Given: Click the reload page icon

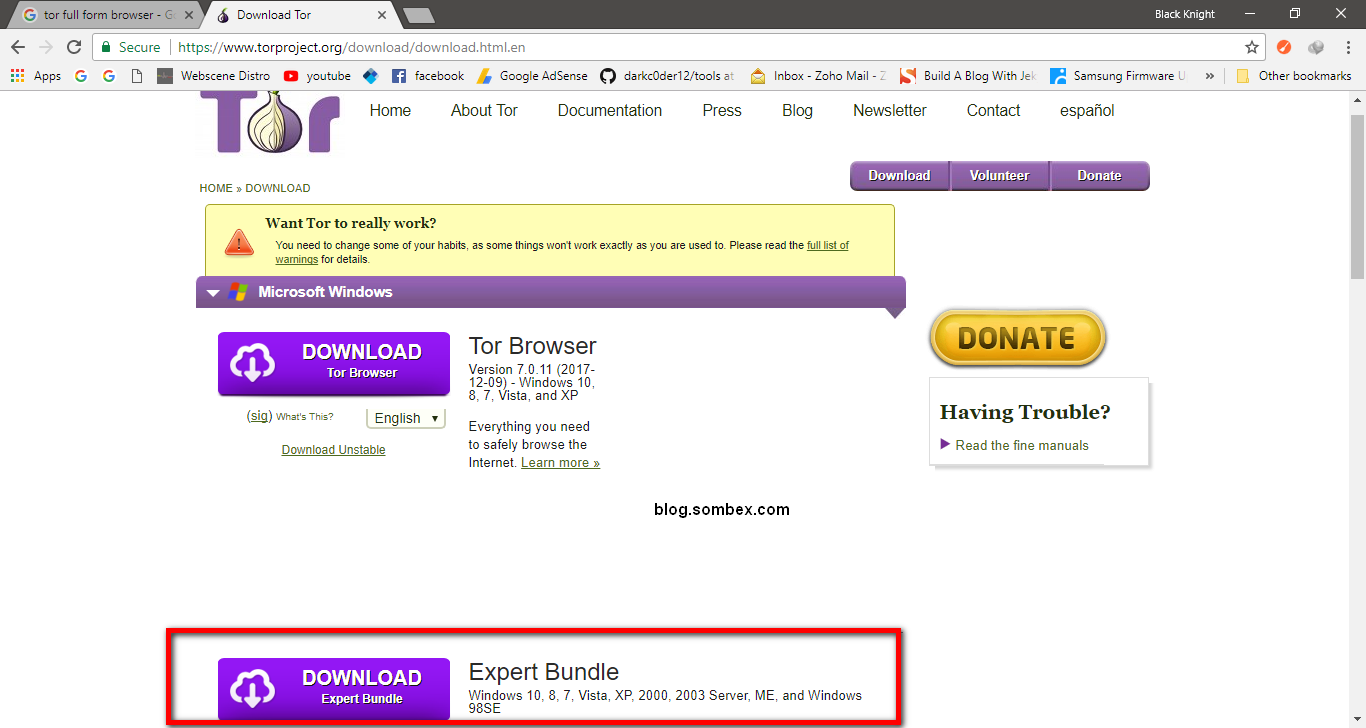Looking at the screenshot, I should point(75,46).
